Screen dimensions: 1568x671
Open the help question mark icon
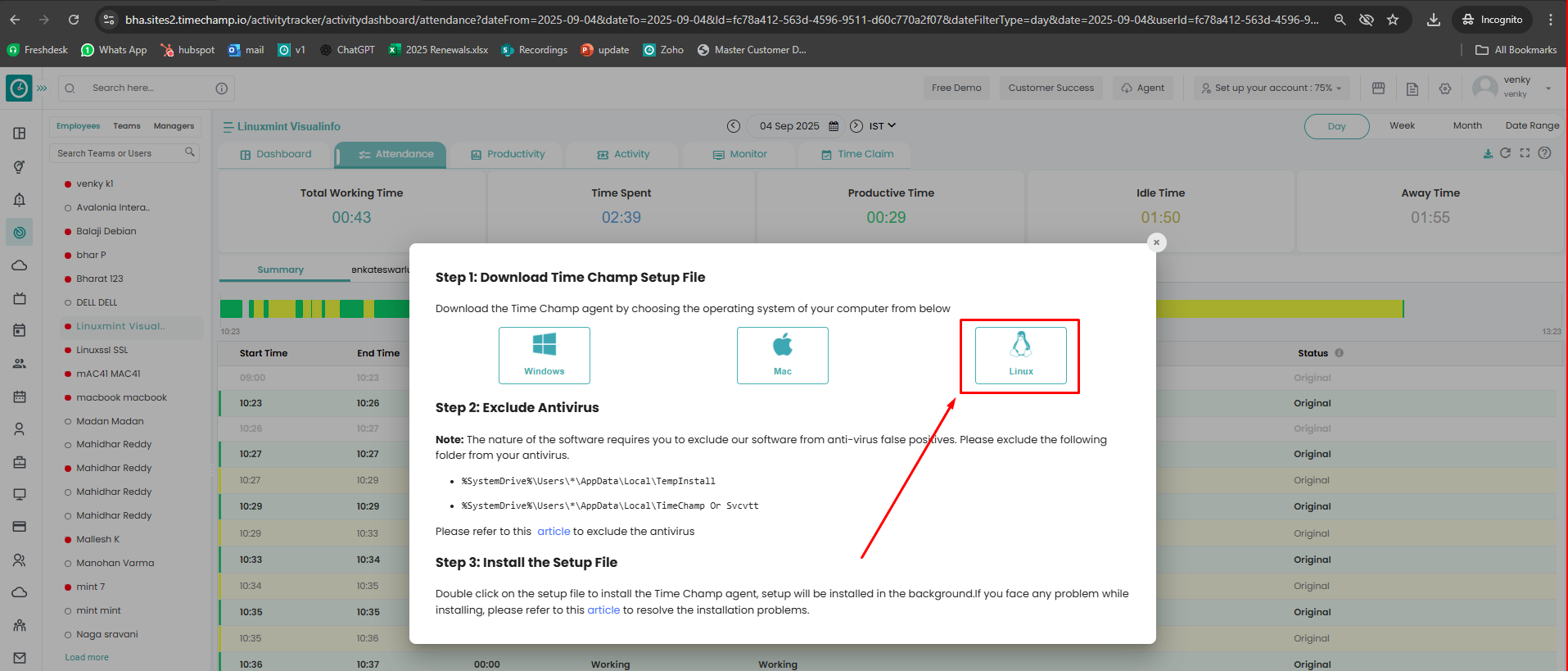[x=1544, y=153]
